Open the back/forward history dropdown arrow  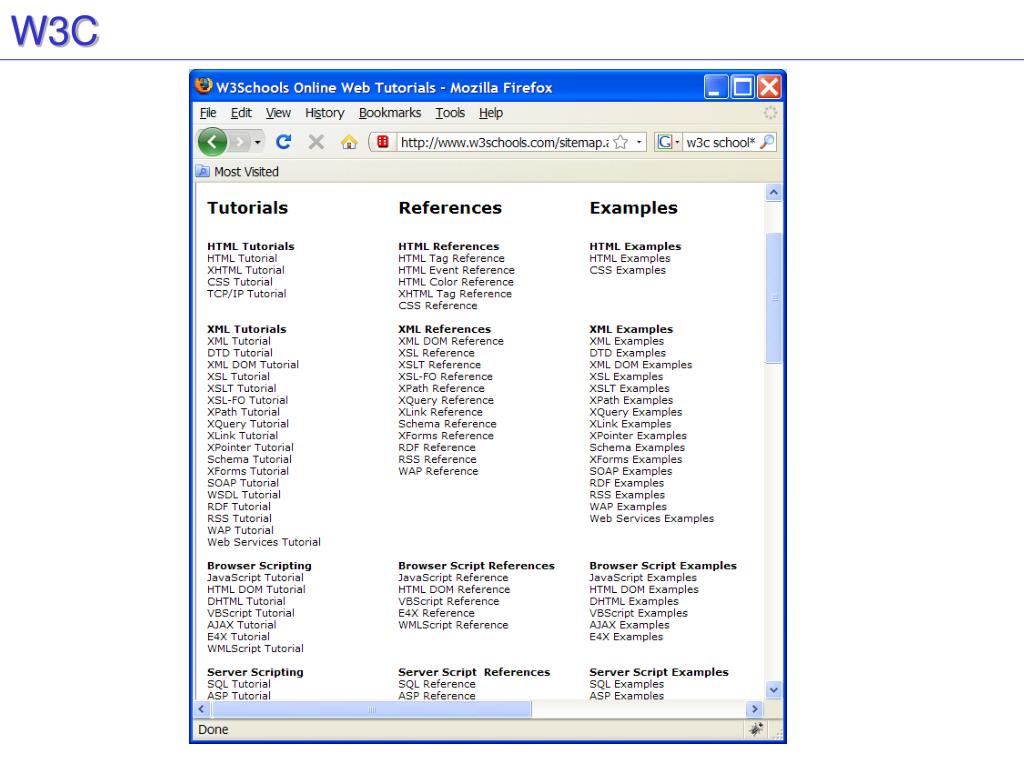click(x=257, y=142)
